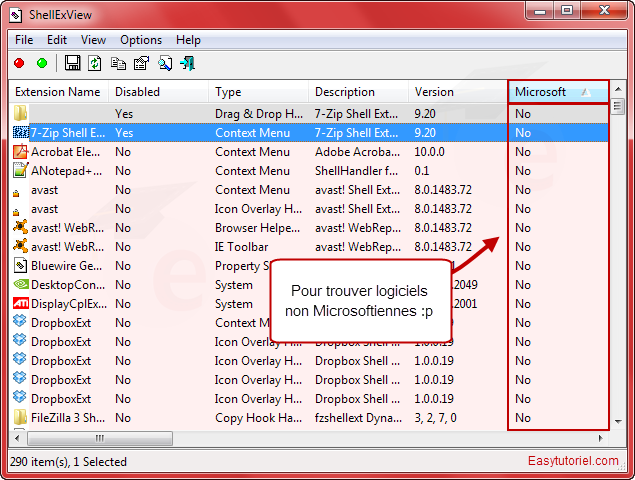Click the avast! WebRep Browser Helper icon
Image resolution: width=635 pixels, height=480 pixels.
coord(20,228)
